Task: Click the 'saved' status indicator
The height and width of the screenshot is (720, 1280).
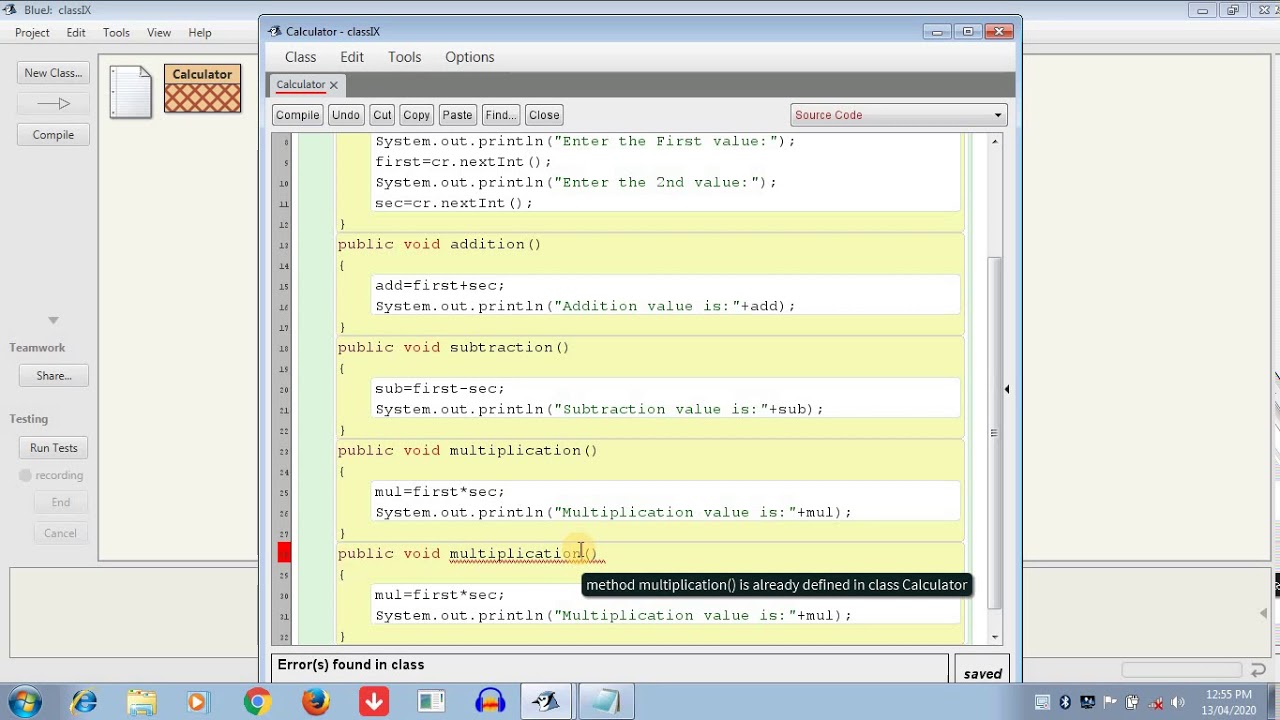Action: pos(982,674)
